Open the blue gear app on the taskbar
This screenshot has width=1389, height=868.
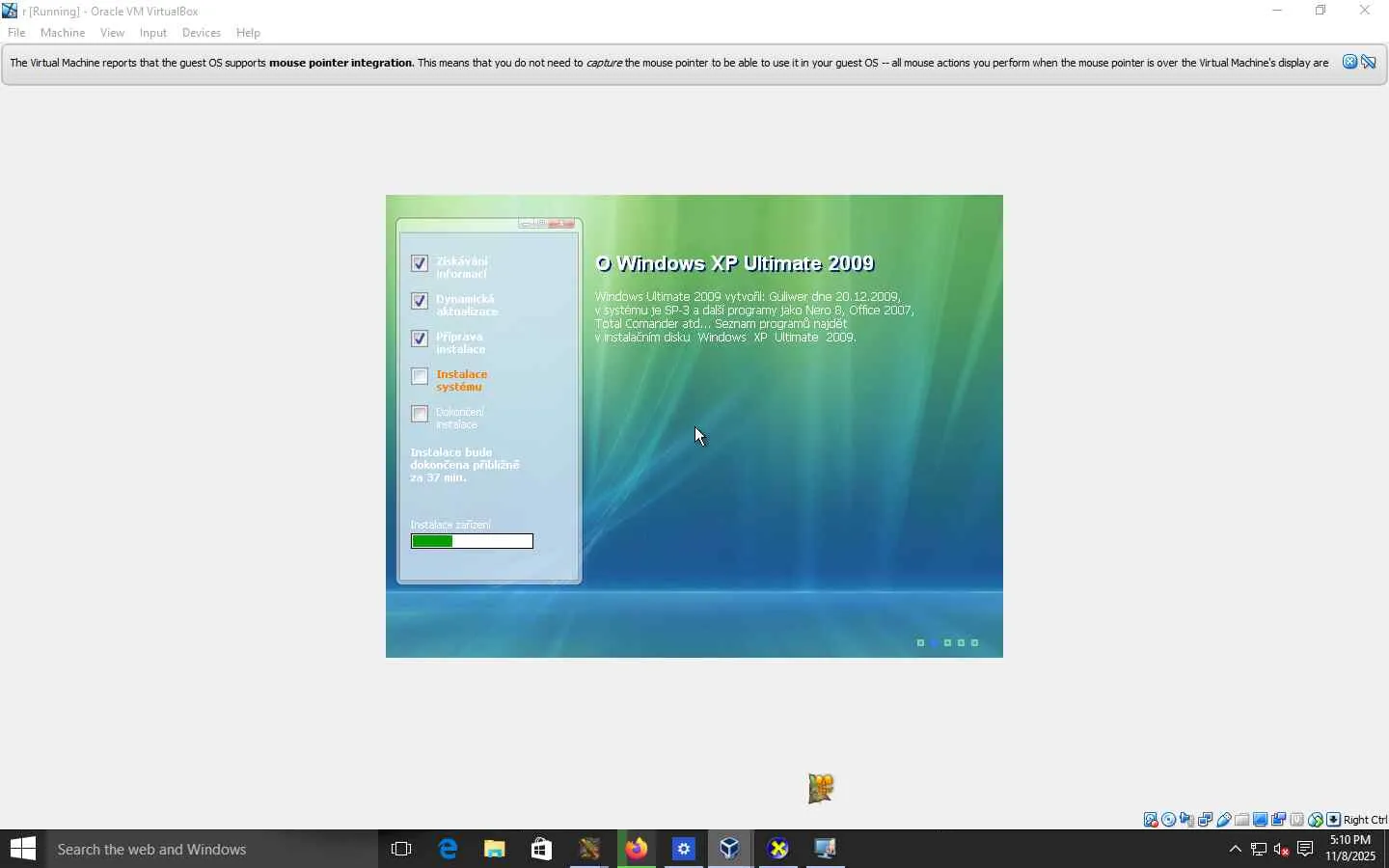(684, 849)
